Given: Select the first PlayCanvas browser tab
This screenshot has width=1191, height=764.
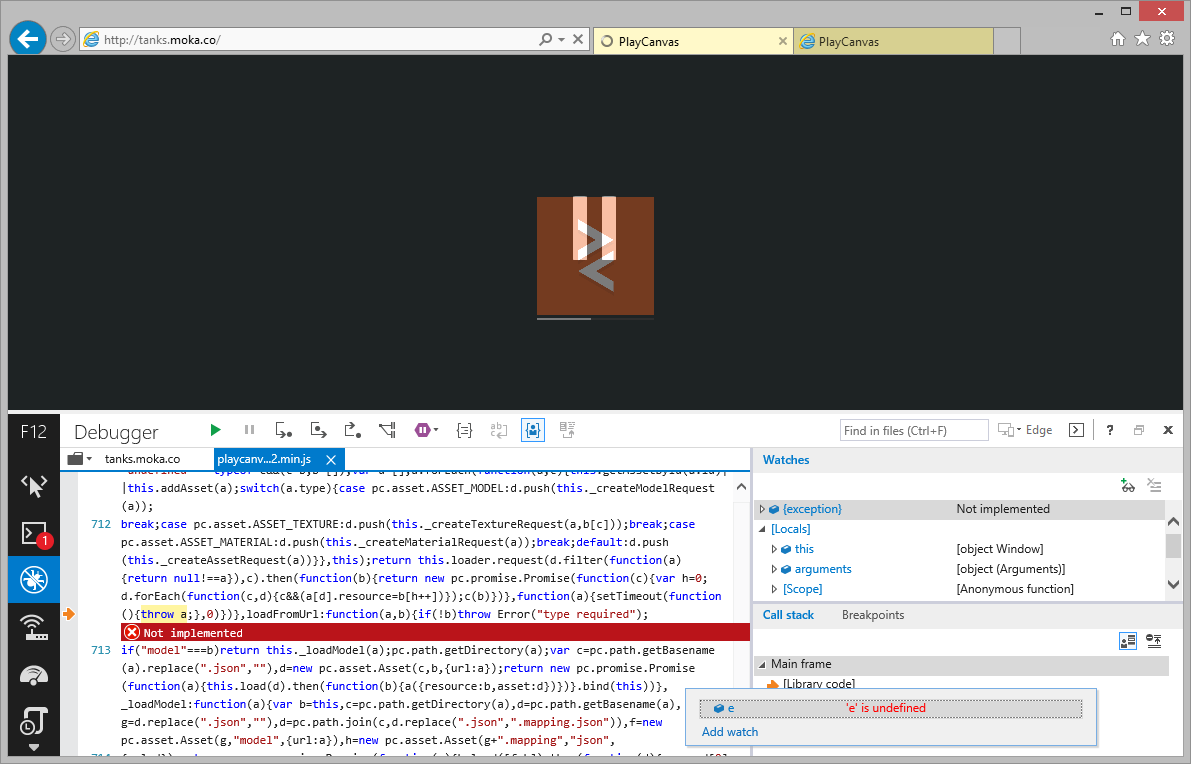Looking at the screenshot, I should [x=692, y=41].
